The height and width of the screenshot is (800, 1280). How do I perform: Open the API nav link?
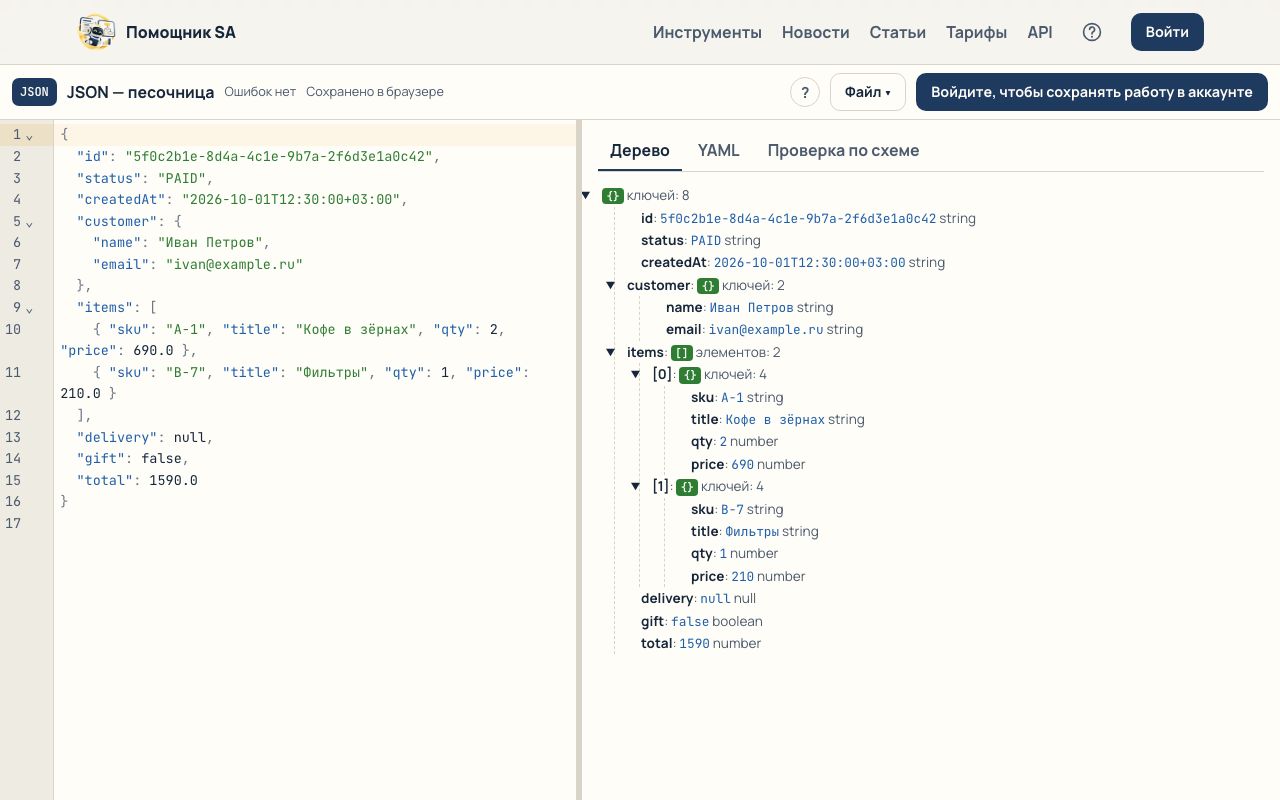[1040, 32]
